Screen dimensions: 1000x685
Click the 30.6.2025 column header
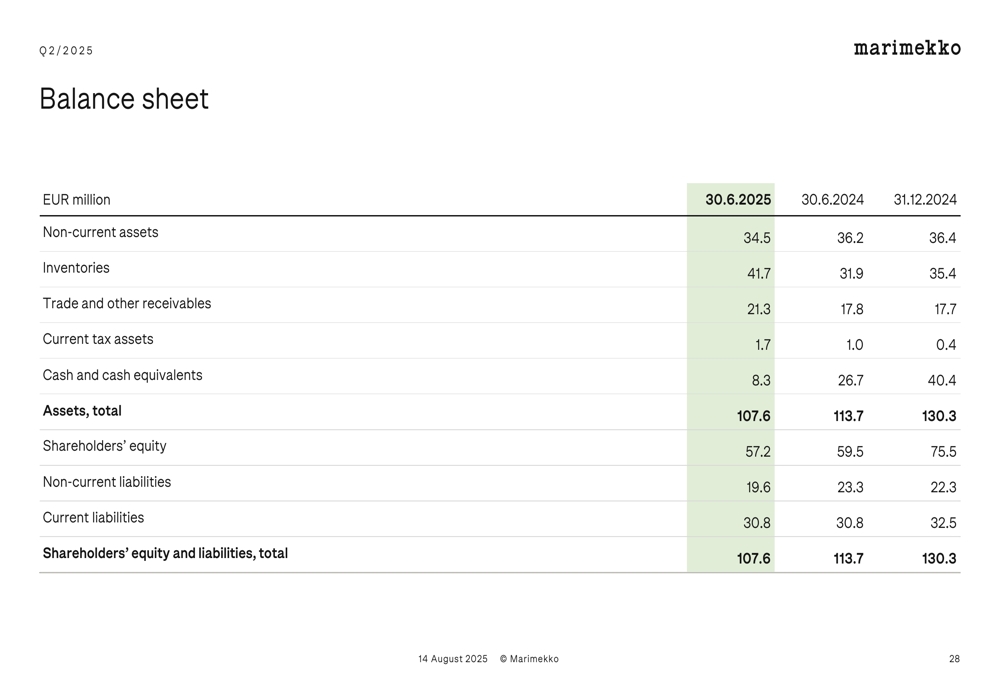tap(738, 200)
